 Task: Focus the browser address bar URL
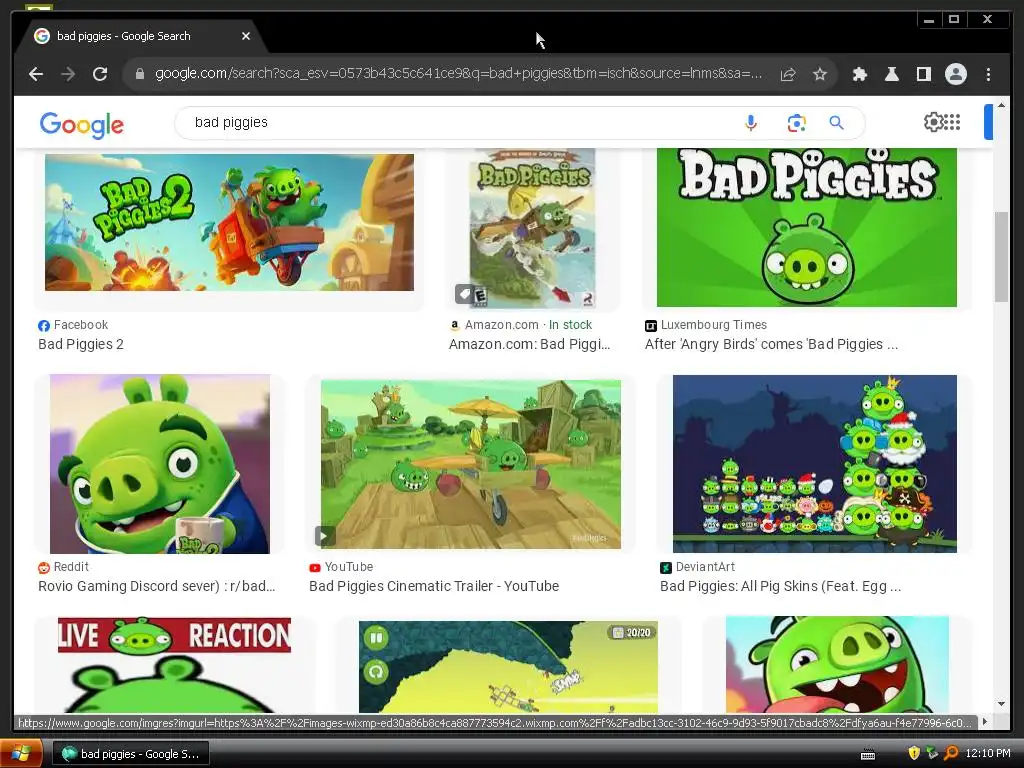(458, 73)
